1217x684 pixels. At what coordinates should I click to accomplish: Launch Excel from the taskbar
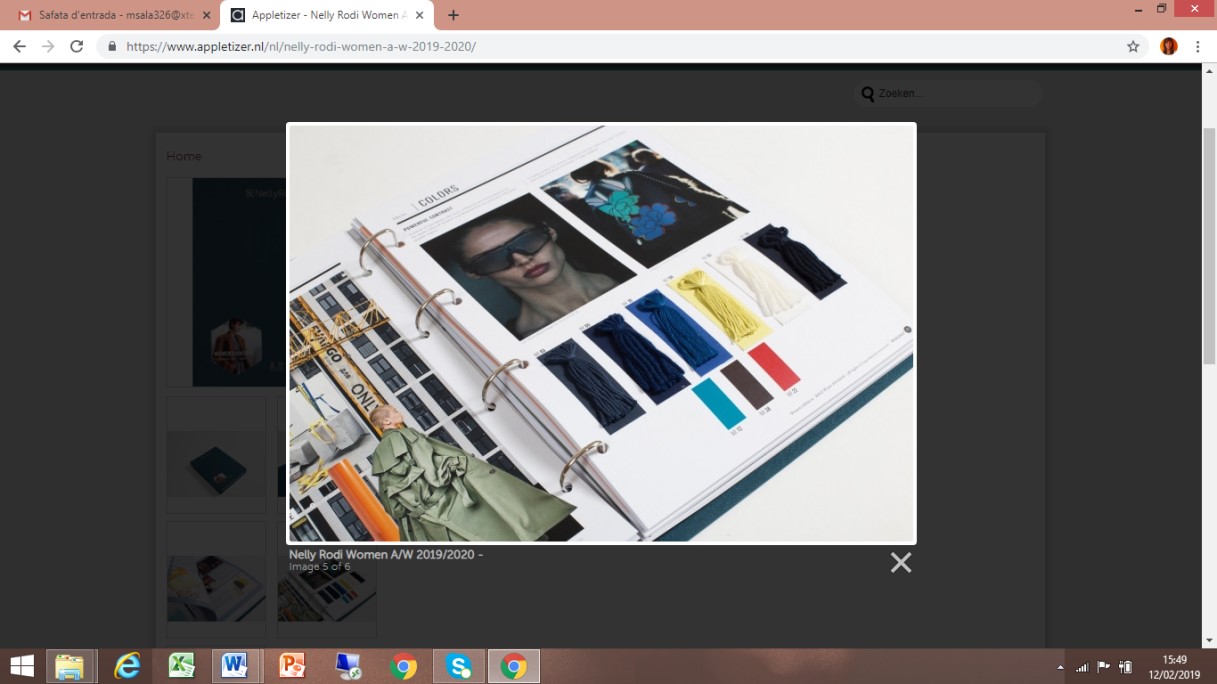point(182,666)
